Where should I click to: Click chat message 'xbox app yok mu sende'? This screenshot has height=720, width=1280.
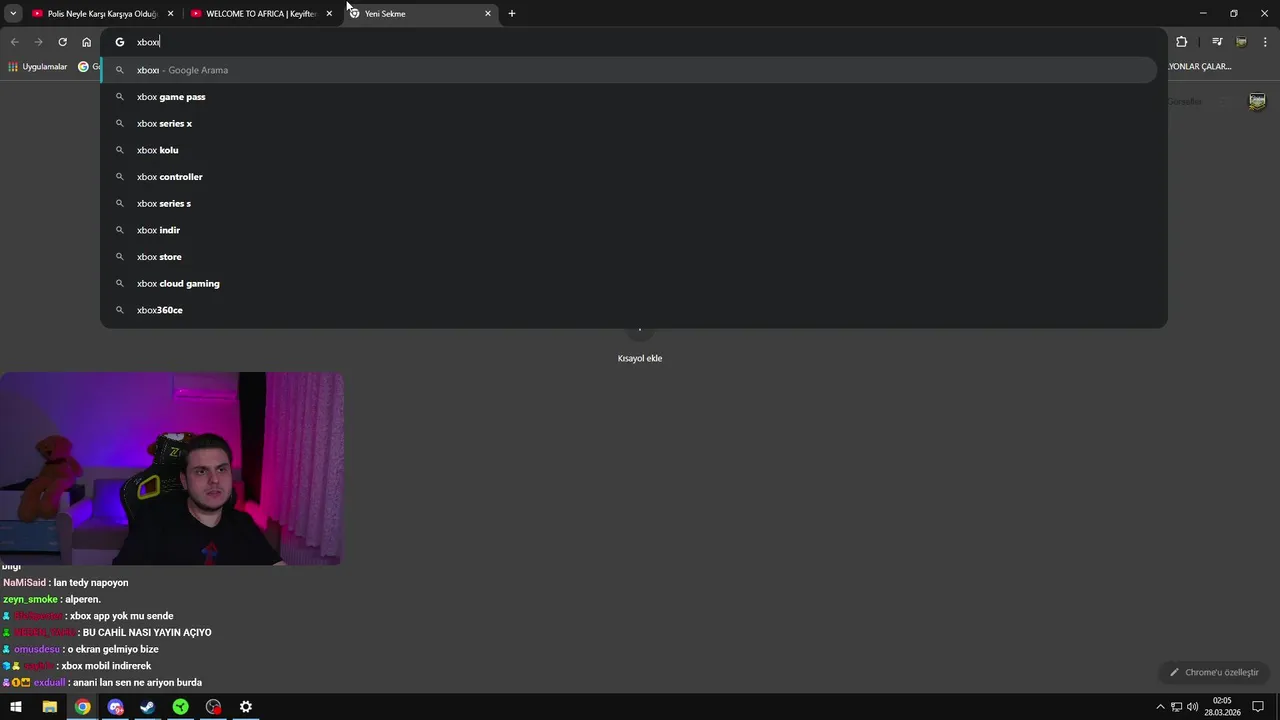click(121, 616)
